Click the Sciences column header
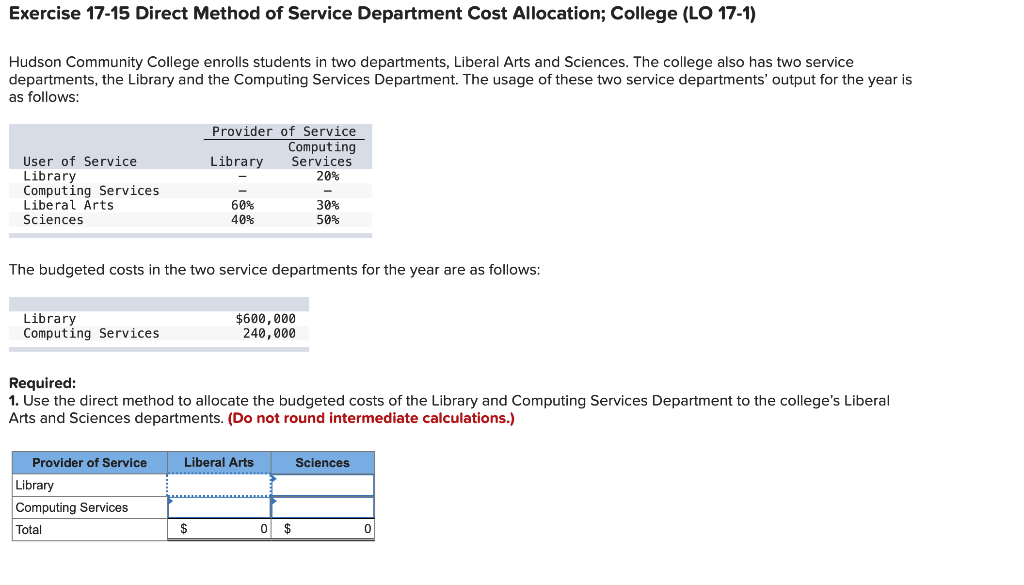Image resolution: width=1024 pixels, height=585 pixels. (x=322, y=462)
